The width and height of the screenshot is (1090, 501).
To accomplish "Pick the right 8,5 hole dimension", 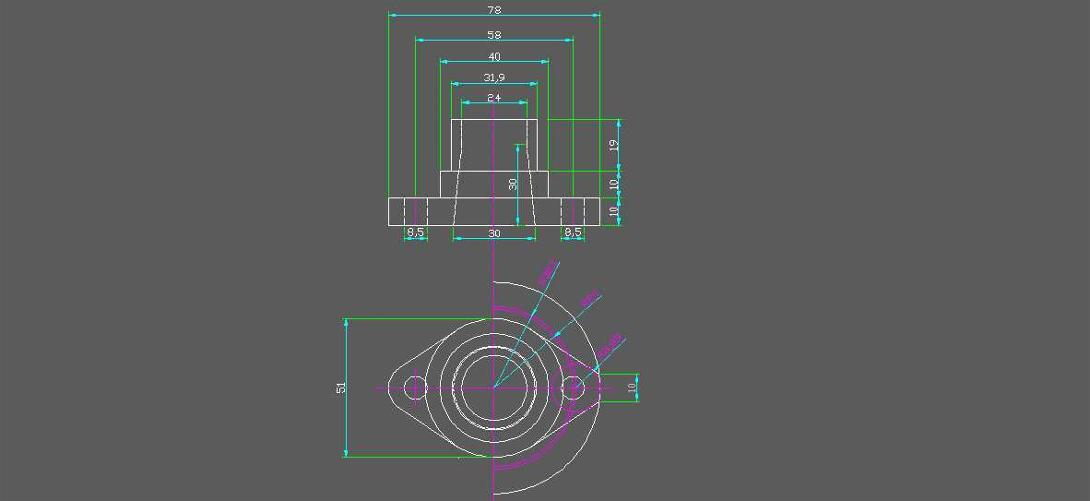I will tap(573, 233).
